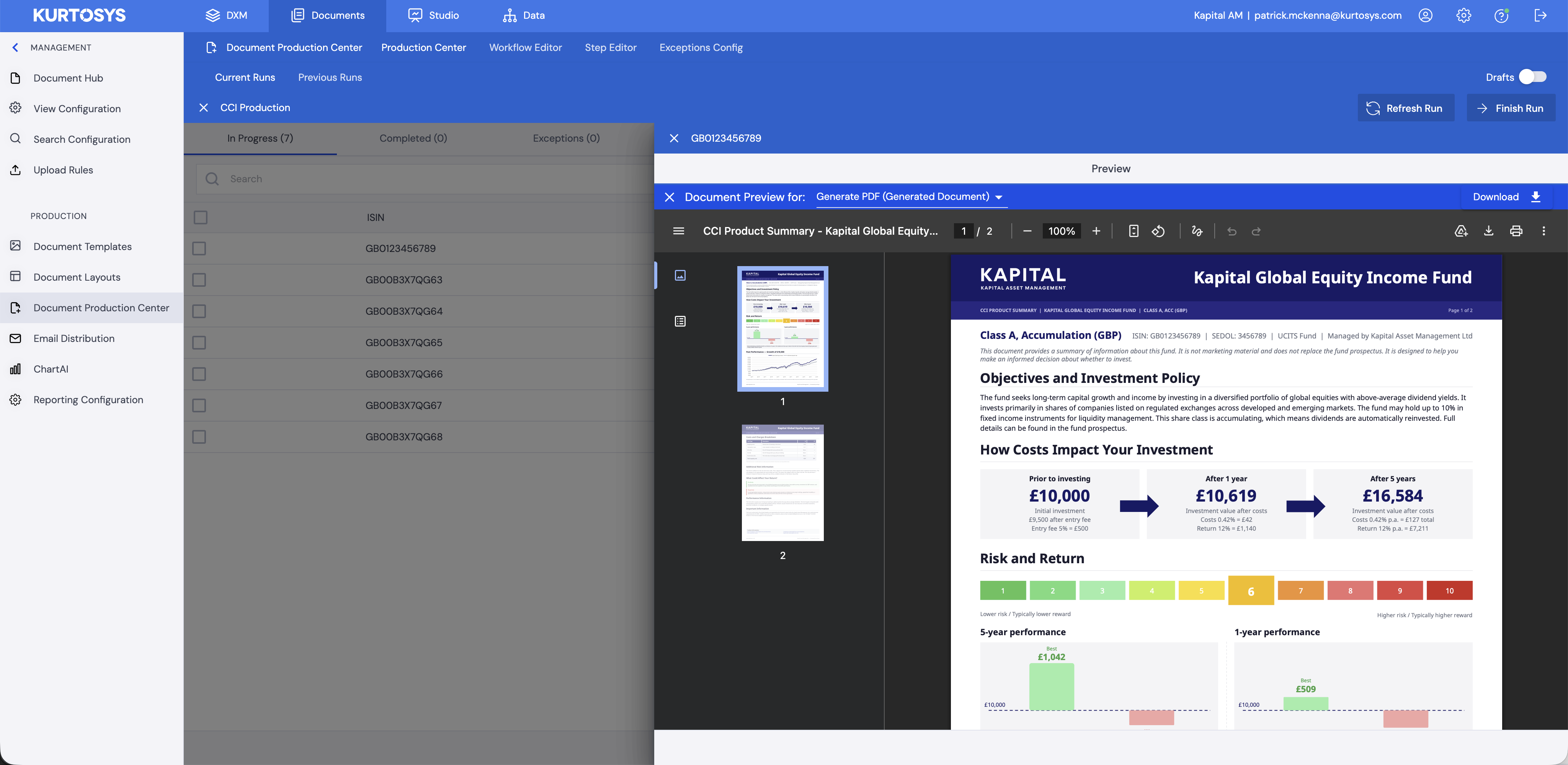Collapse sidebar with the Management back arrow

point(15,47)
